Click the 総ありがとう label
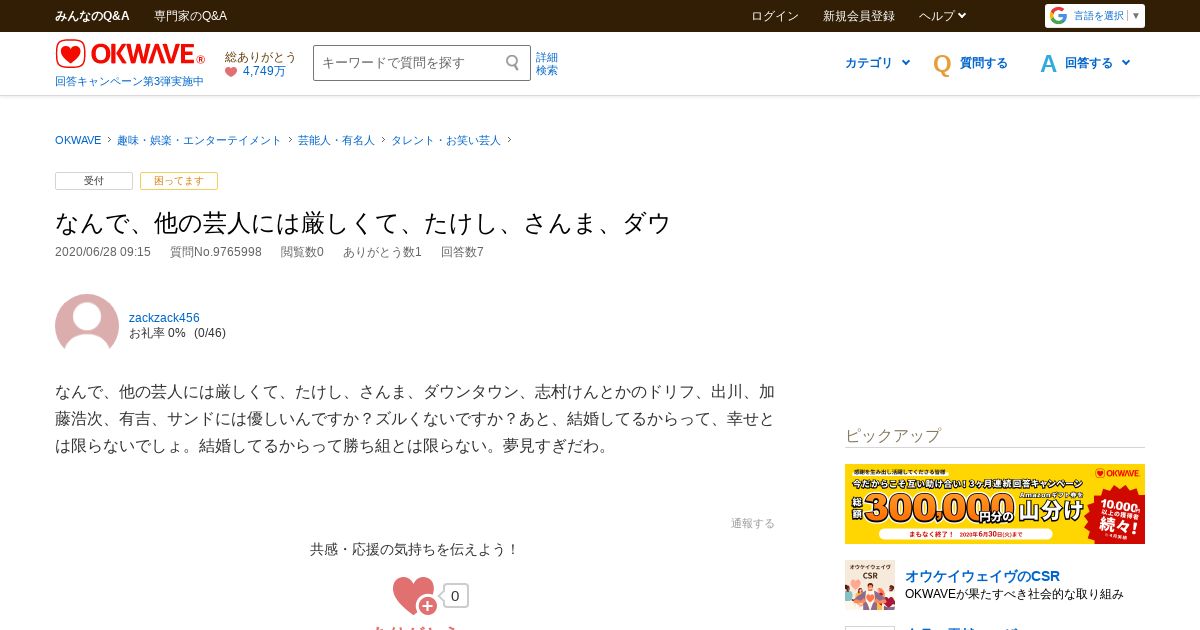The image size is (1200, 630). 261,57
